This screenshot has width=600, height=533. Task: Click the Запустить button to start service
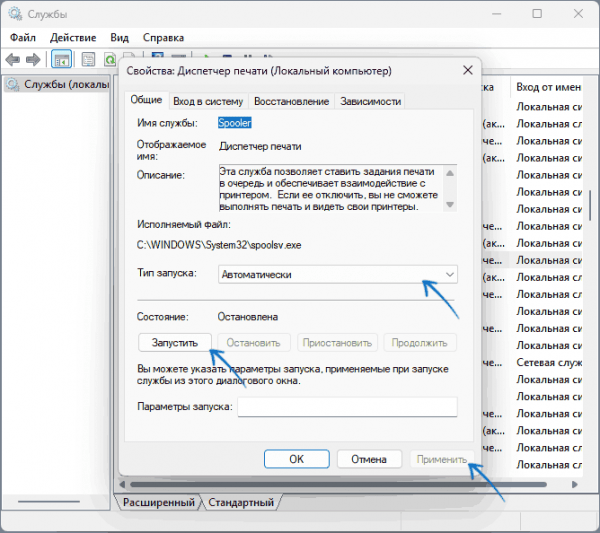(174, 342)
